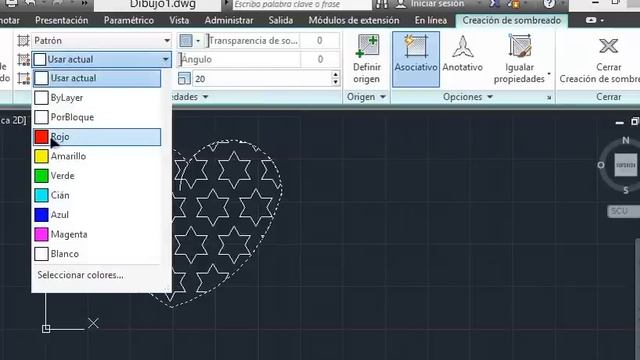
Task: Click the Definir origen icon
Action: pyautogui.click(x=367, y=47)
